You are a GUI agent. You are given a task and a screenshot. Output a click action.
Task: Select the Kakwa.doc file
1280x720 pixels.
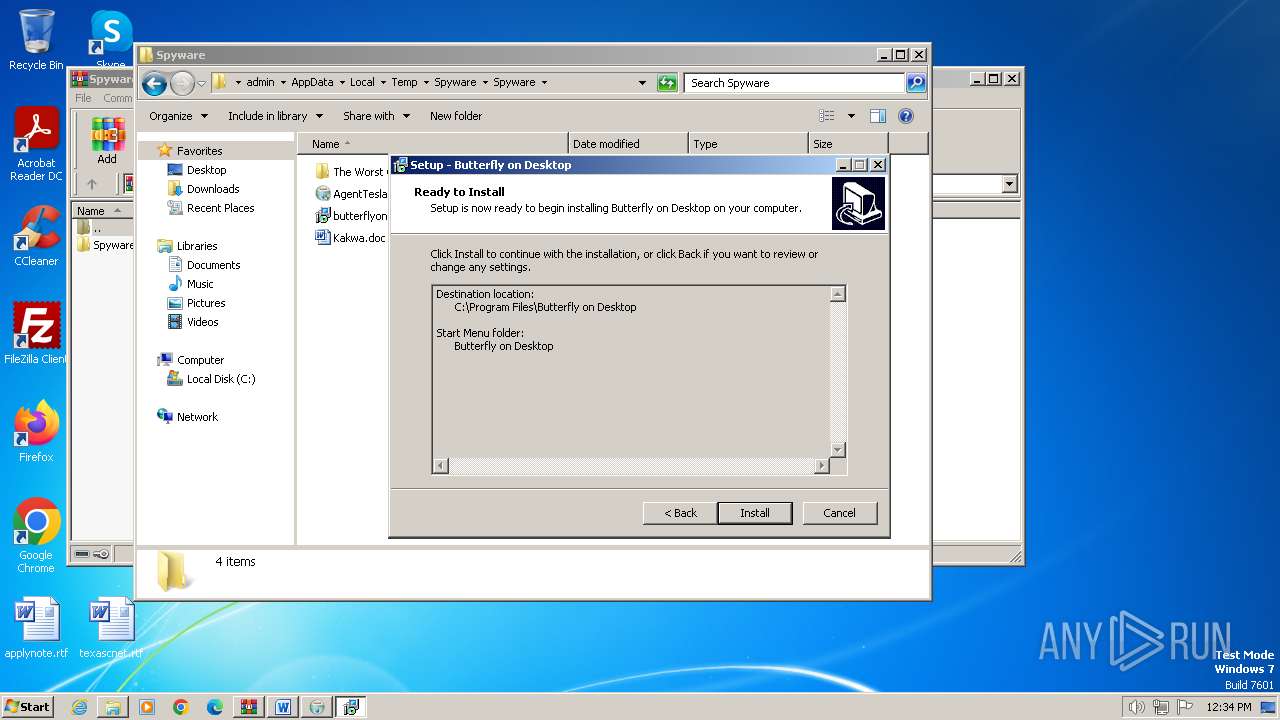350,238
